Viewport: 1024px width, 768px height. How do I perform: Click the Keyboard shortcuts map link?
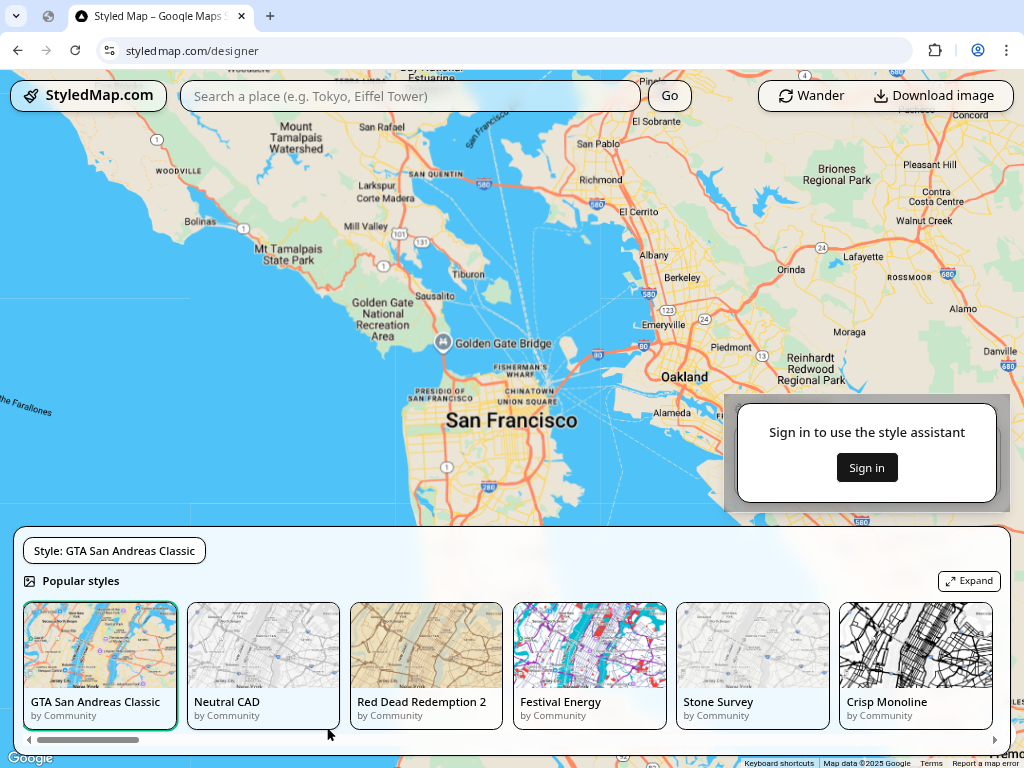[x=779, y=763]
